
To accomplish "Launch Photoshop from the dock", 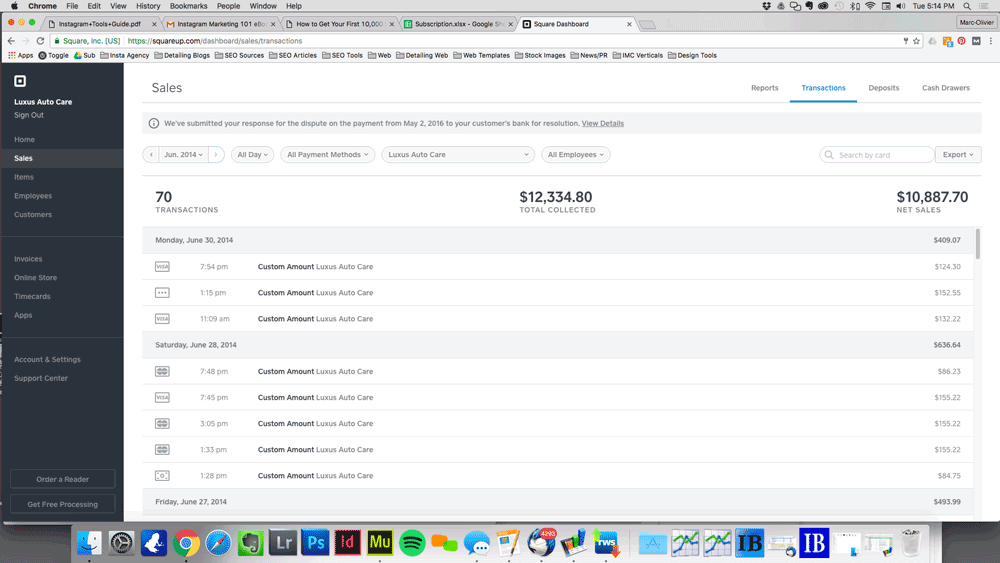I will click(315, 543).
